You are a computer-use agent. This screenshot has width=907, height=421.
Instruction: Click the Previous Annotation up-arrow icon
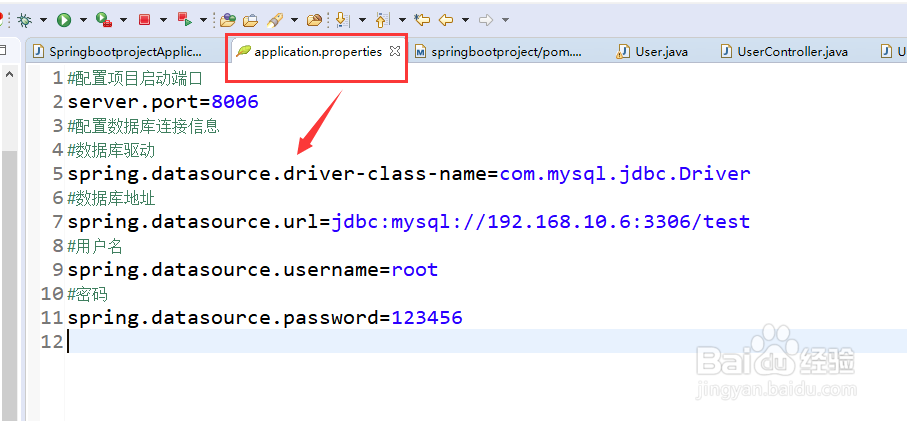coord(381,20)
